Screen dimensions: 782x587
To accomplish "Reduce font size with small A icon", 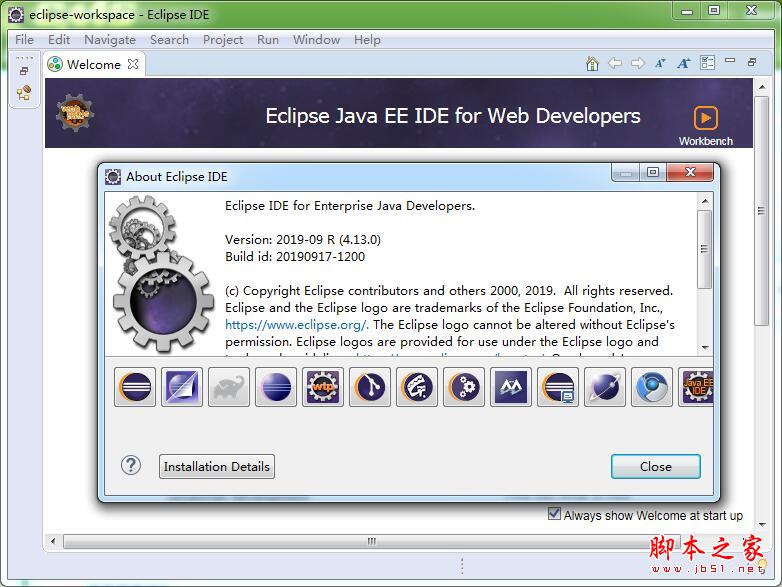I will pyautogui.click(x=660, y=63).
